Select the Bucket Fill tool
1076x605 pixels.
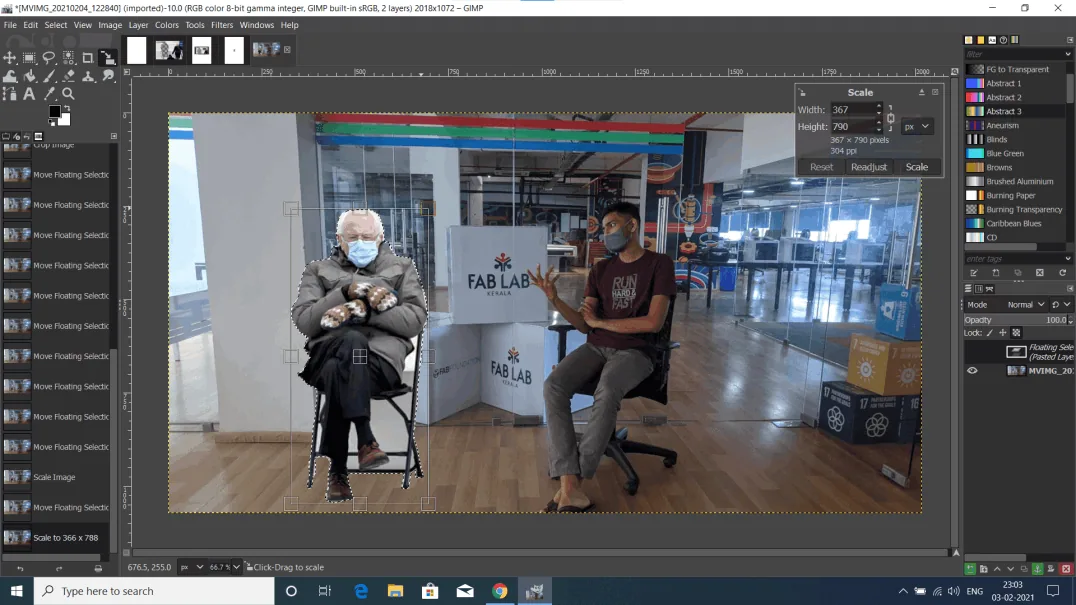(30, 76)
